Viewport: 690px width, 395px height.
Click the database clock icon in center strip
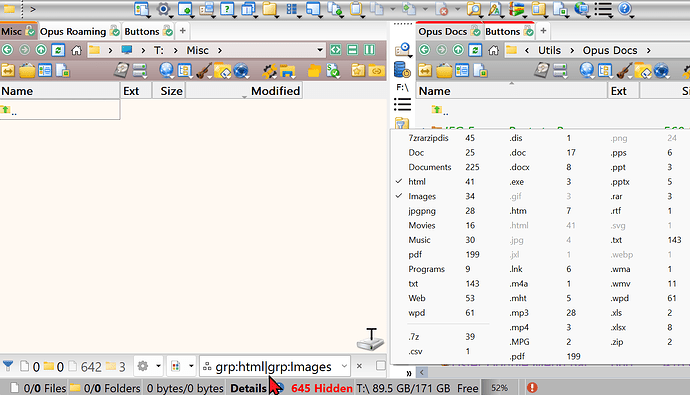click(402, 70)
